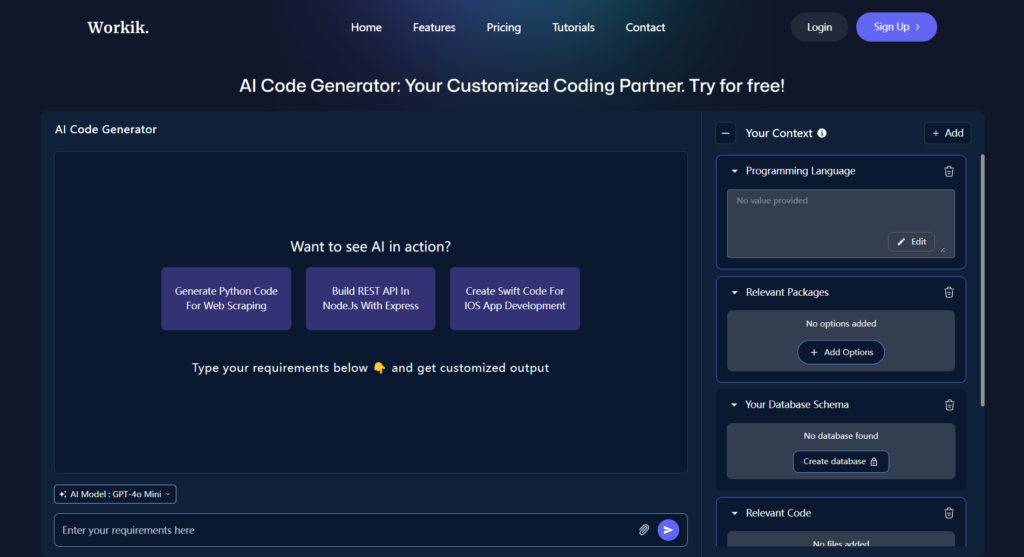Open the Pricing page
Screen dimensions: 1024x557
504,27
